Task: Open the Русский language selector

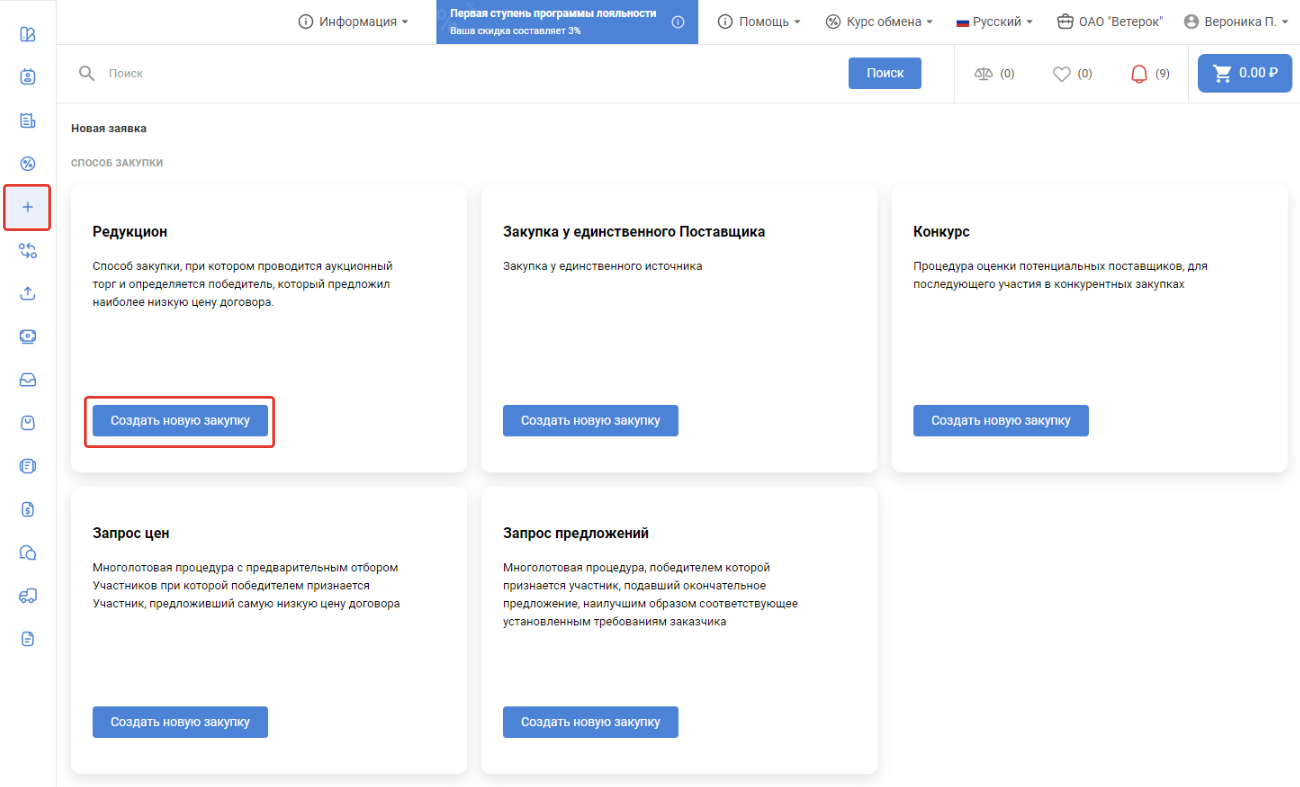Action: click(994, 22)
